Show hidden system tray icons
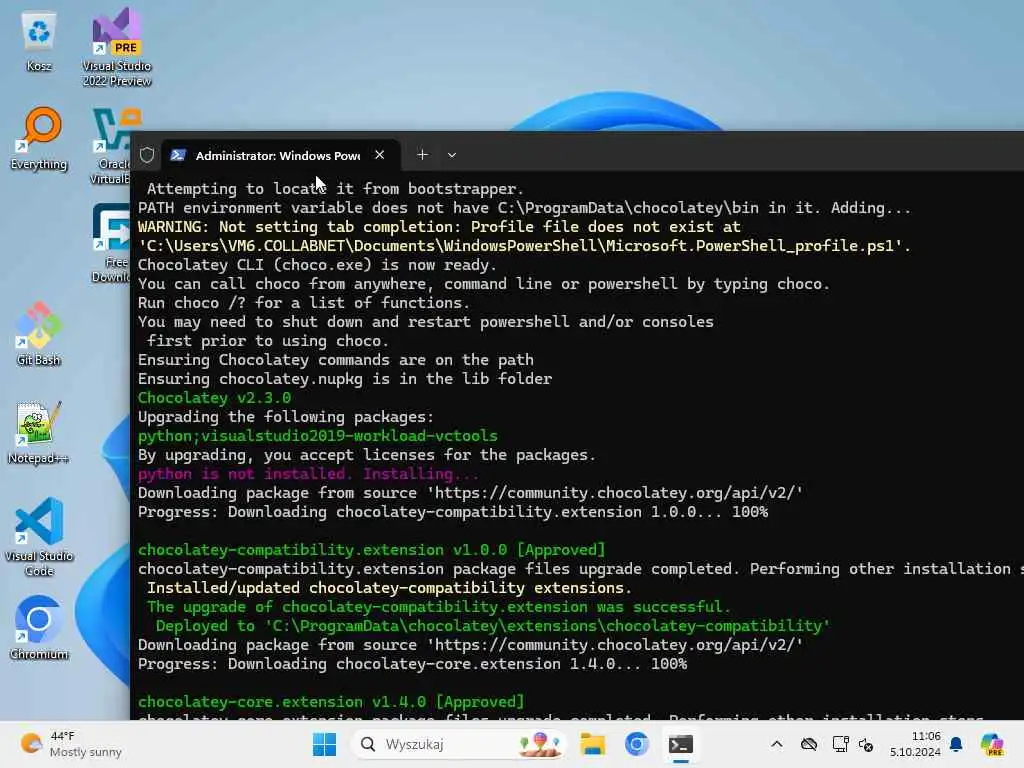 [776, 744]
